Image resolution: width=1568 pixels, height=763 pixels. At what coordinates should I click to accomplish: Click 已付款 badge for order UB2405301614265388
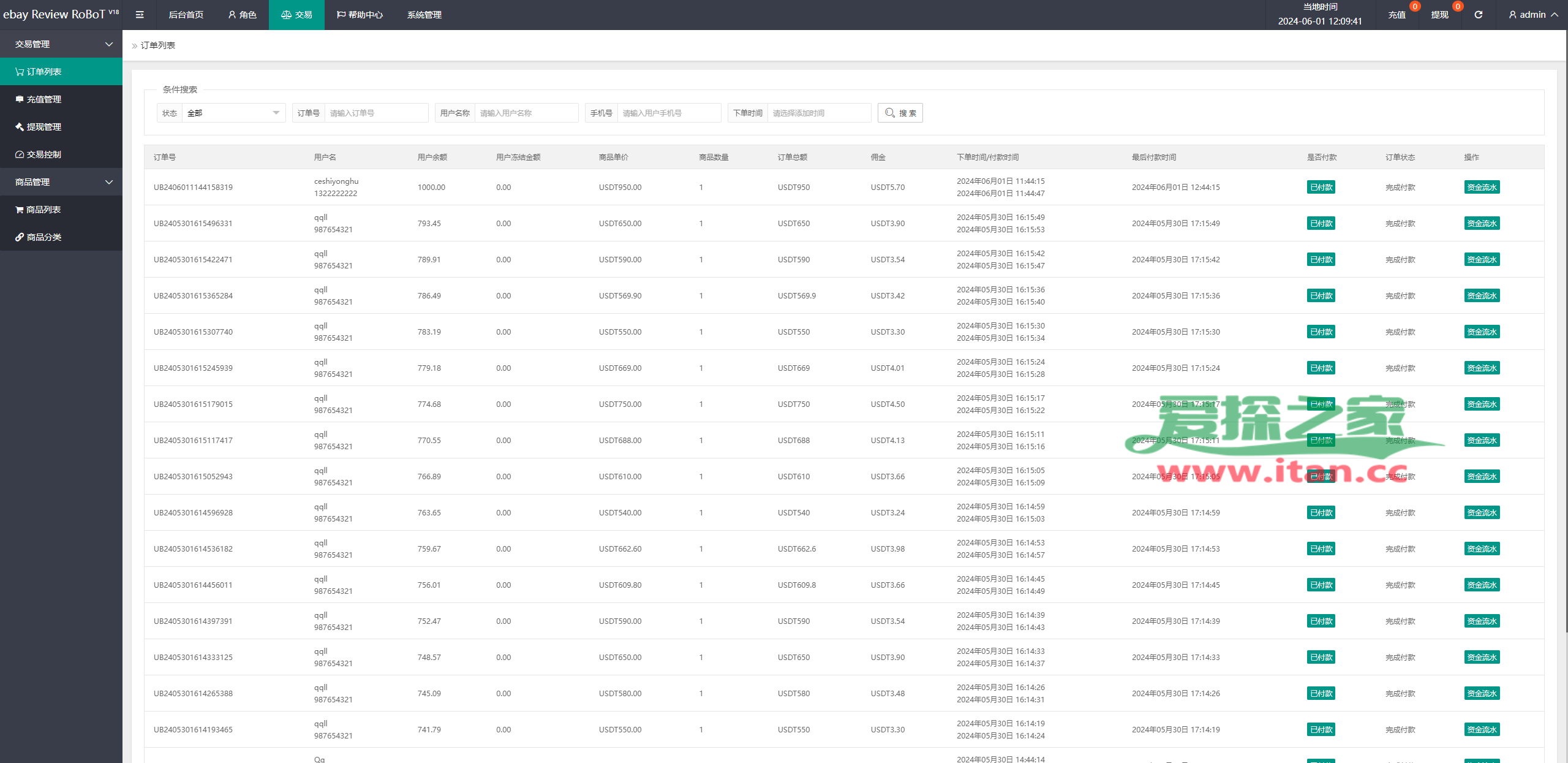pos(1321,694)
